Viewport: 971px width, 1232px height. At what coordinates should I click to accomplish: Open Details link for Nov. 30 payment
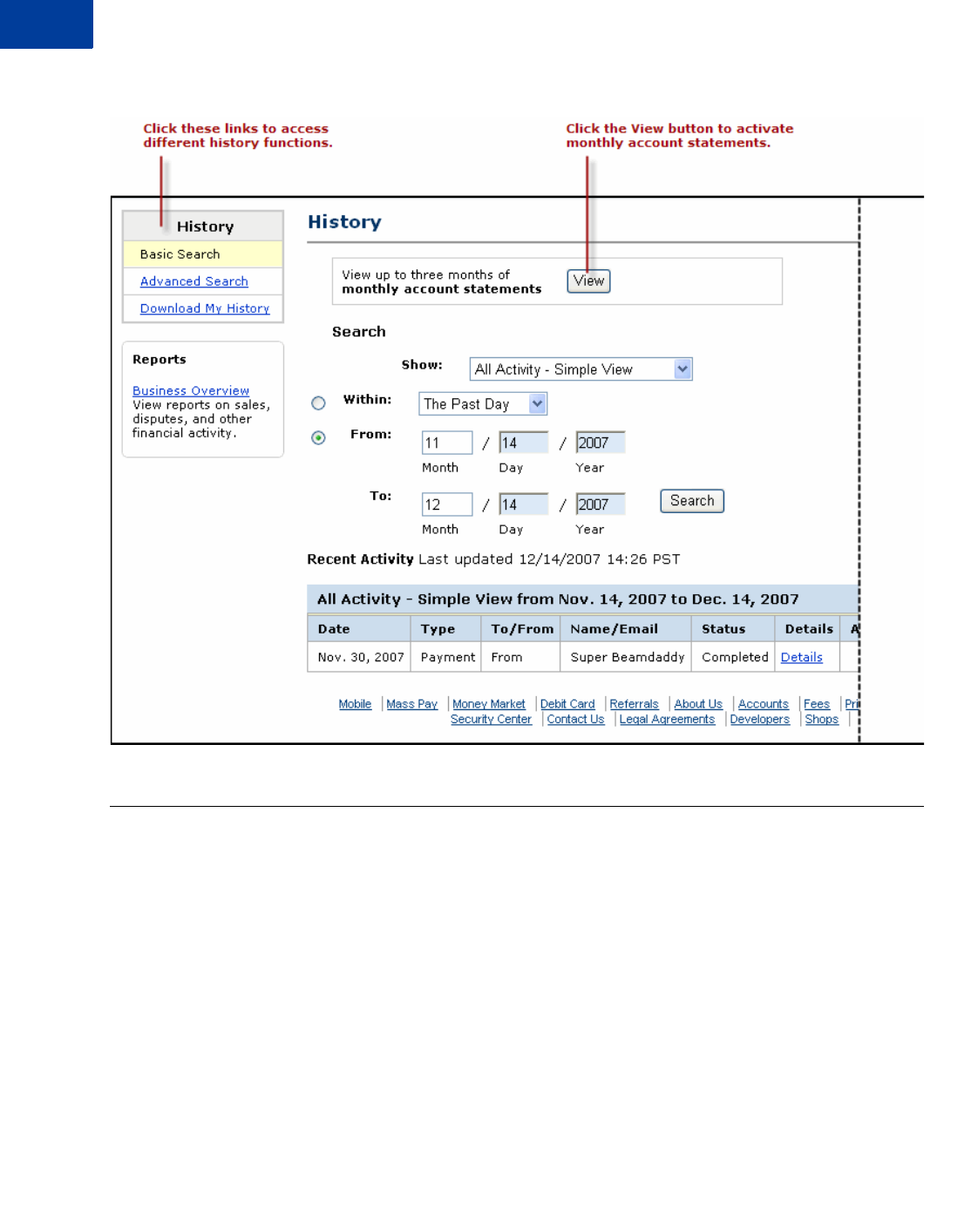click(802, 657)
